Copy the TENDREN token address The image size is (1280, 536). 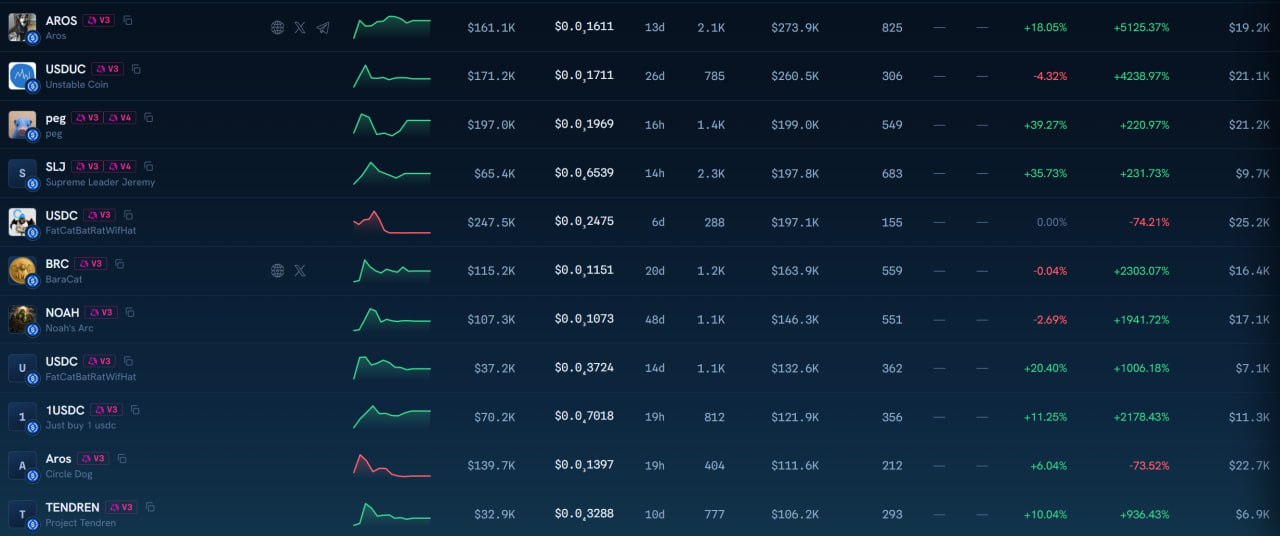[149, 507]
